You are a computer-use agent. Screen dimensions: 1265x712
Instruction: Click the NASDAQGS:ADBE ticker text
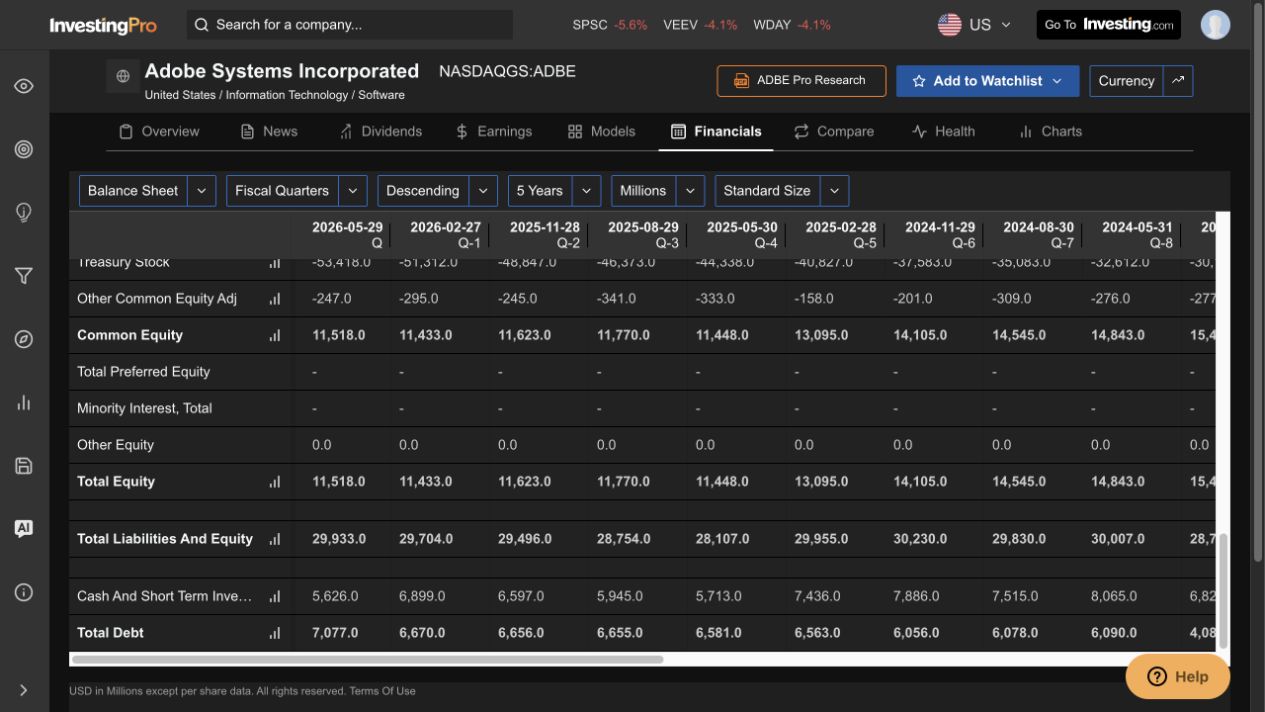coord(507,71)
